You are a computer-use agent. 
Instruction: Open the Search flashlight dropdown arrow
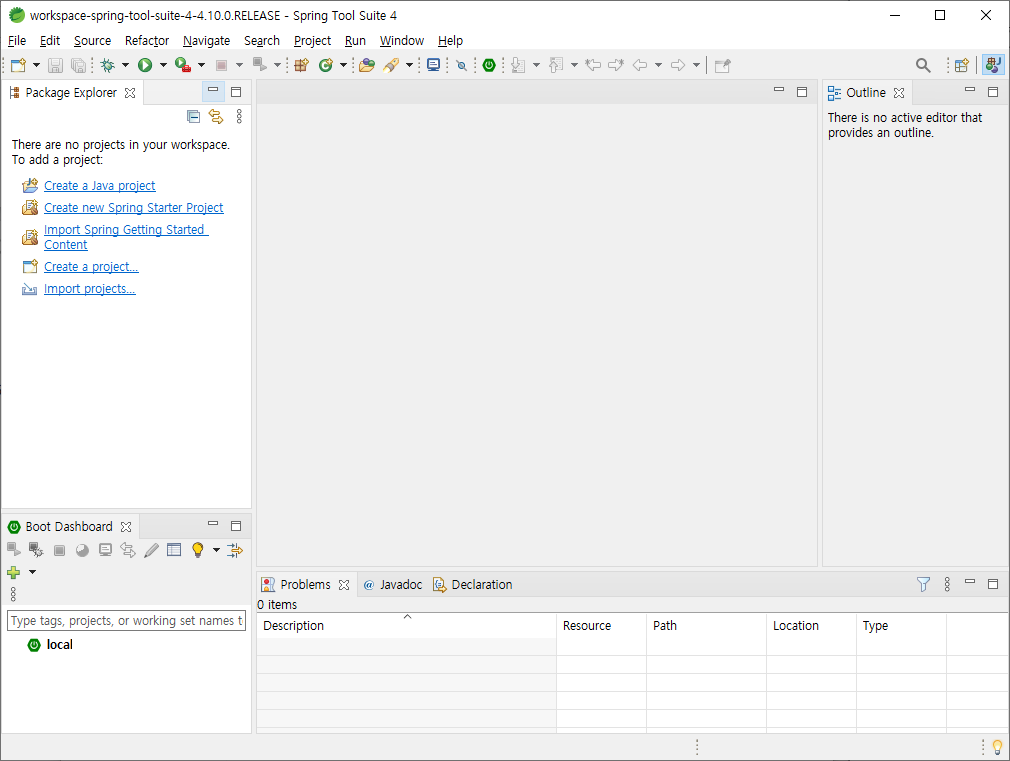[409, 65]
